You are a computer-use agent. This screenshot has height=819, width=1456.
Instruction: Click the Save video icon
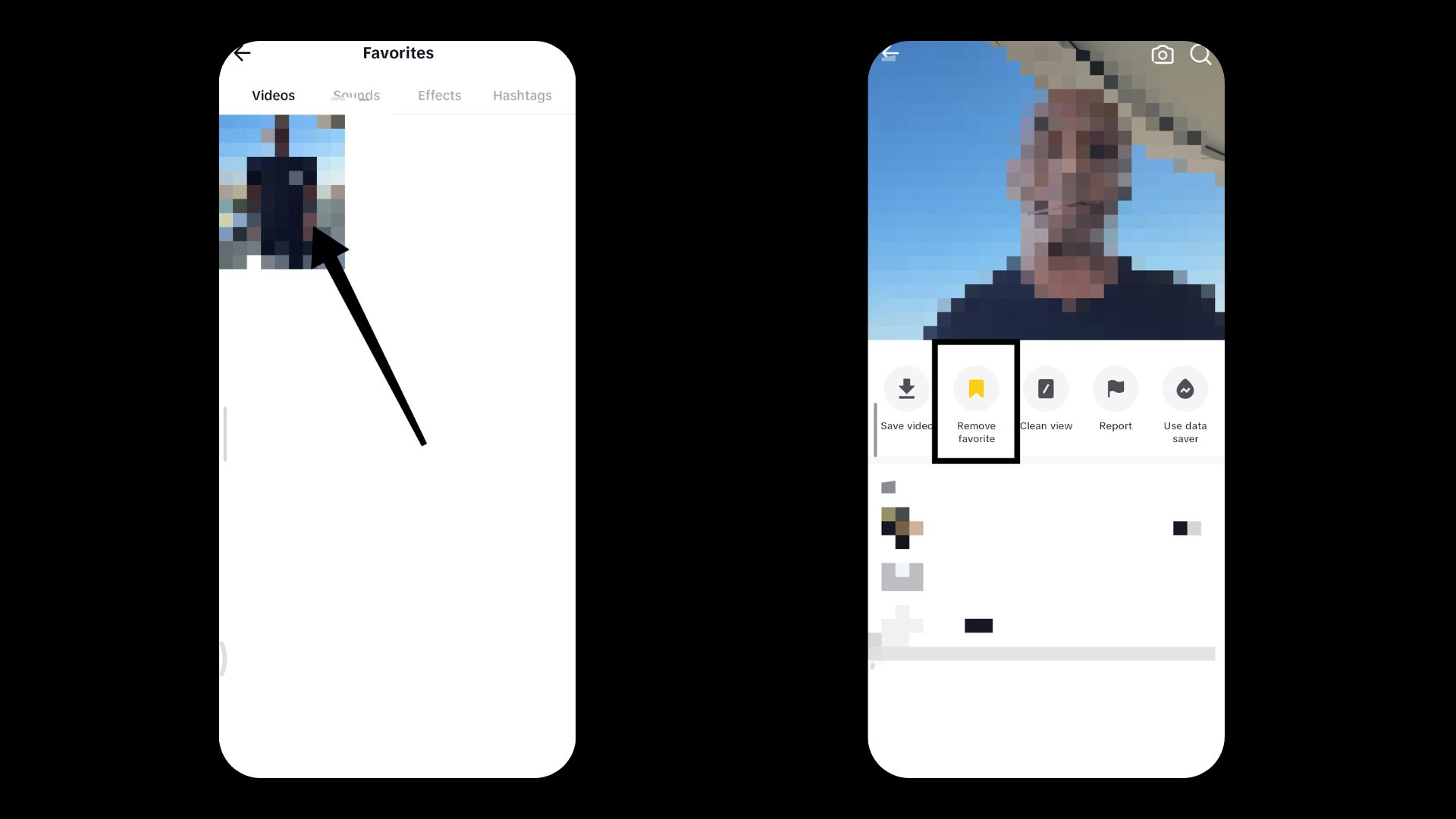pos(906,388)
